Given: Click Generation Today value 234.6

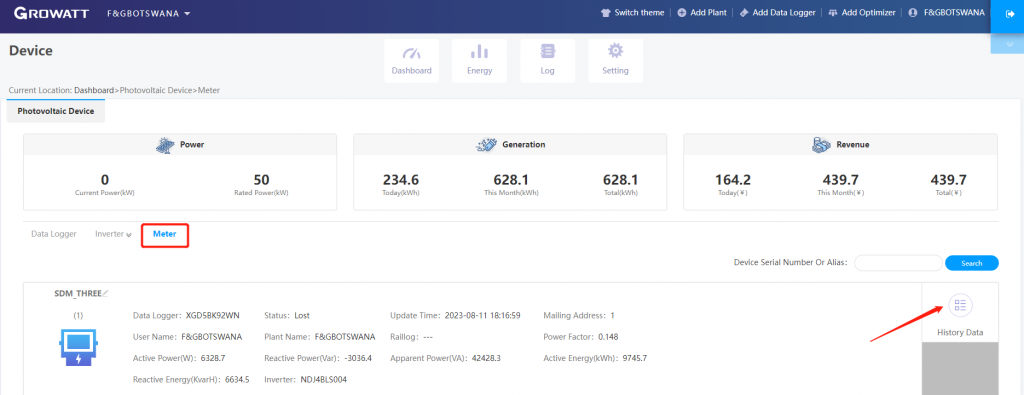Looking at the screenshot, I should (x=400, y=180).
